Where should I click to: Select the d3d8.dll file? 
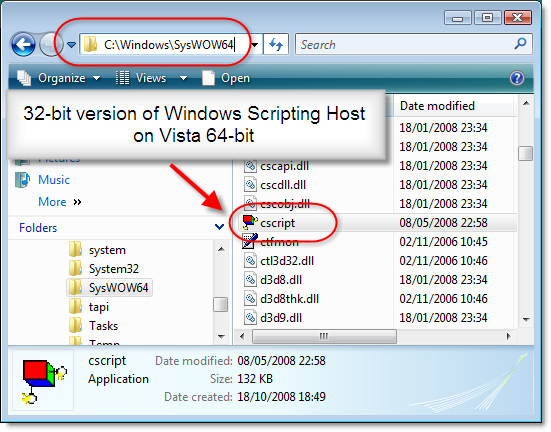click(x=281, y=280)
